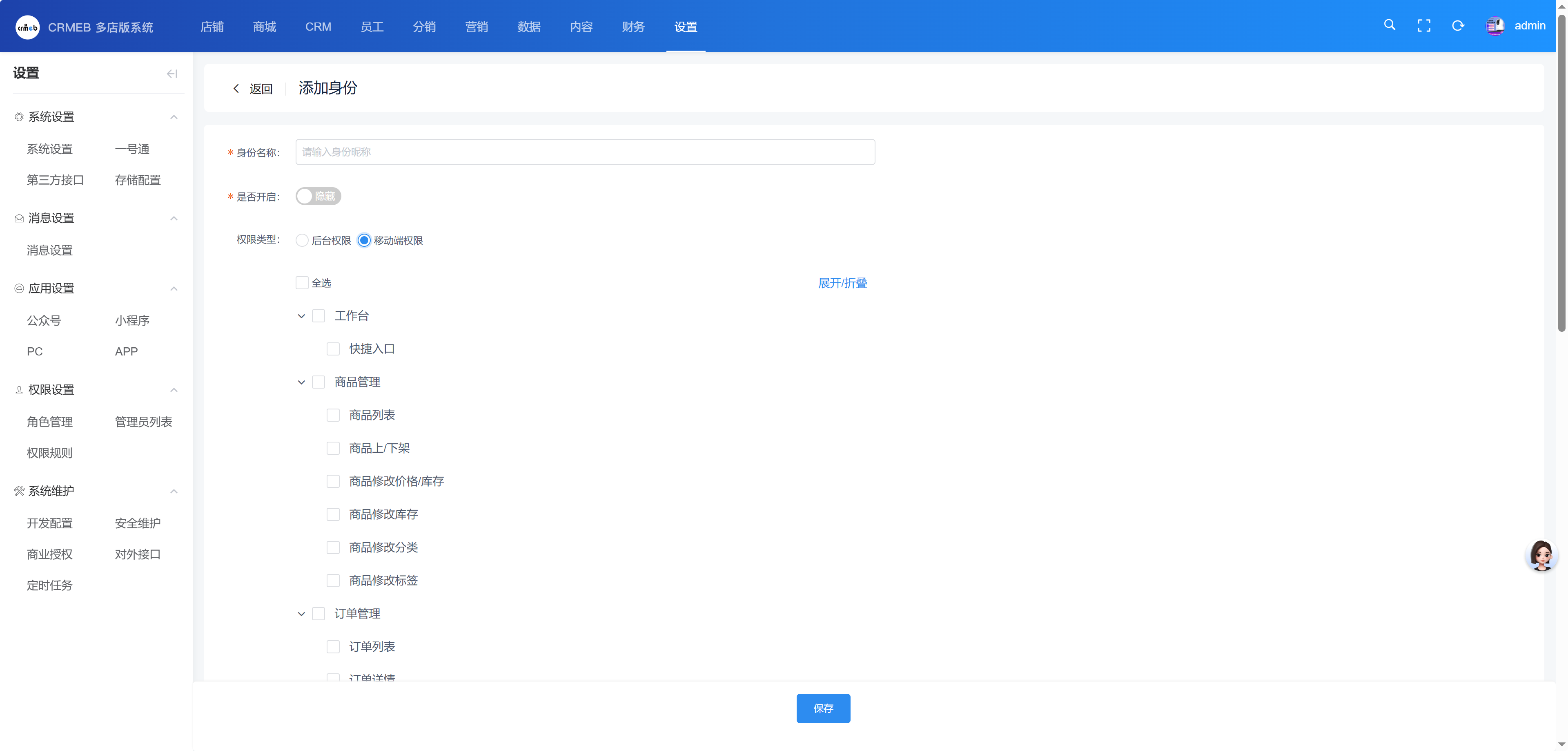Collapse the 权限设置 sidebar section

(174, 390)
